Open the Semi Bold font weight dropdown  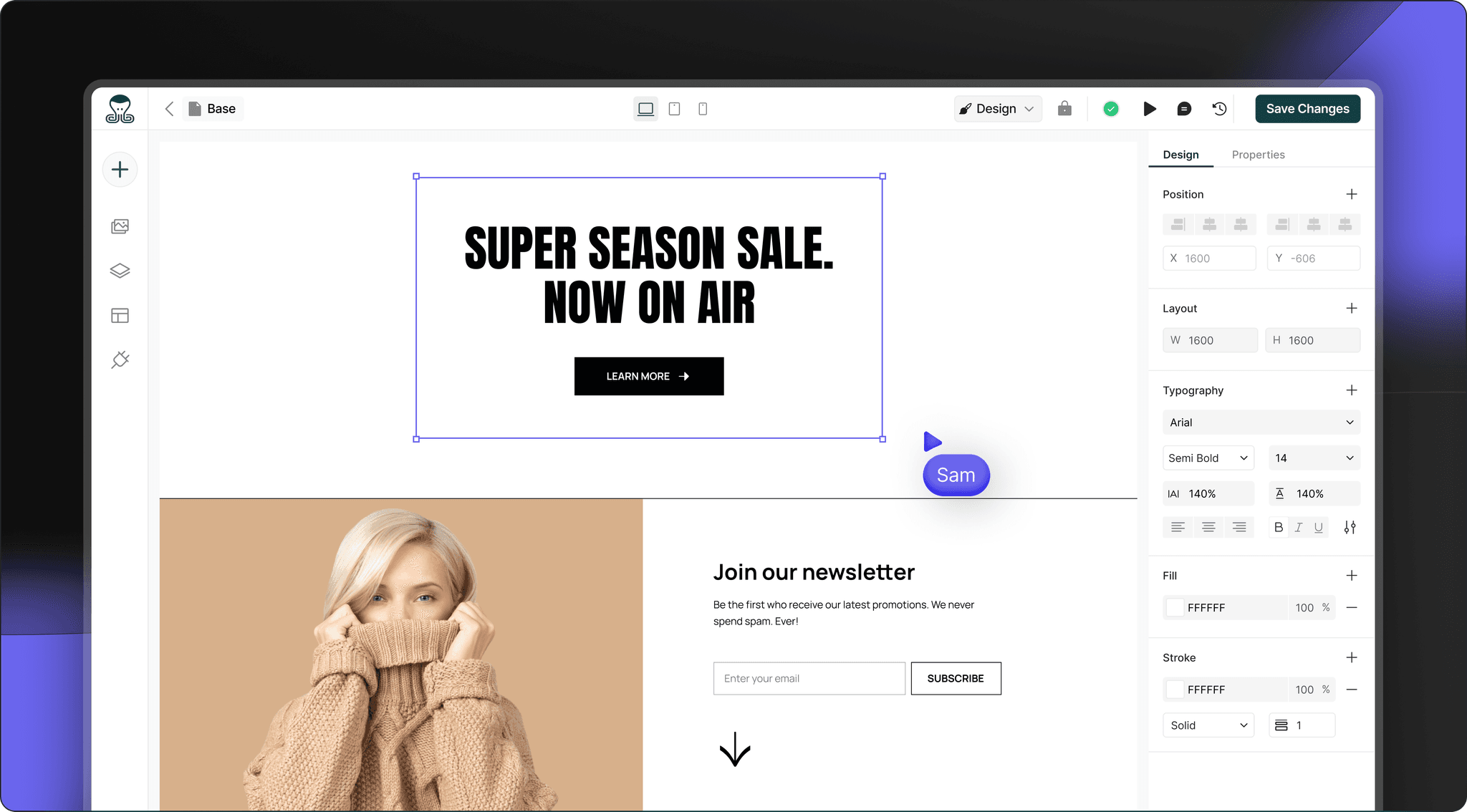point(1208,458)
